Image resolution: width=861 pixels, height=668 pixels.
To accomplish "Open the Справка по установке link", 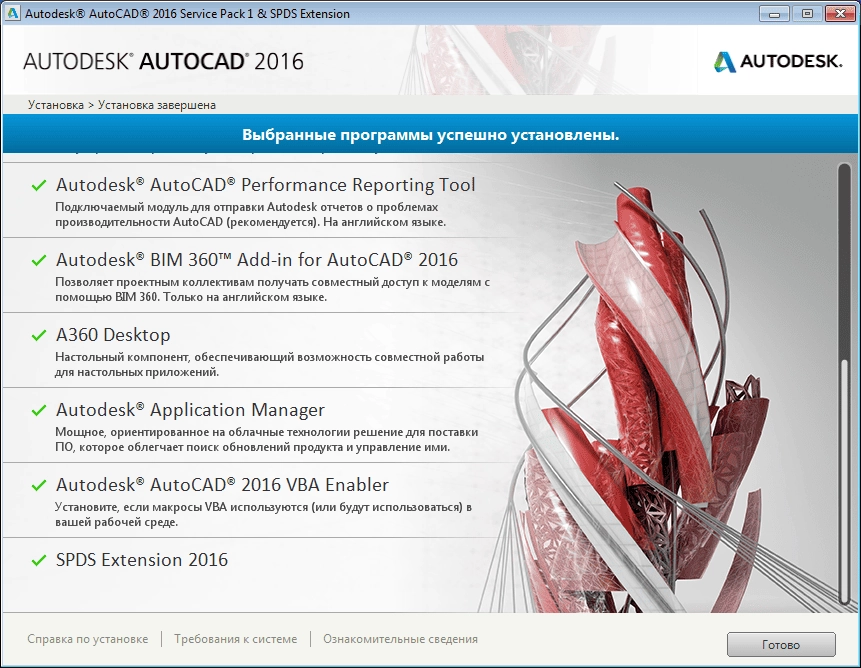I will coord(88,639).
